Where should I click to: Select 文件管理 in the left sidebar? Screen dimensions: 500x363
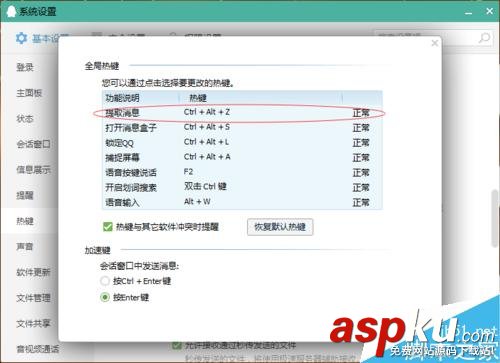pyautogui.click(x=33, y=298)
